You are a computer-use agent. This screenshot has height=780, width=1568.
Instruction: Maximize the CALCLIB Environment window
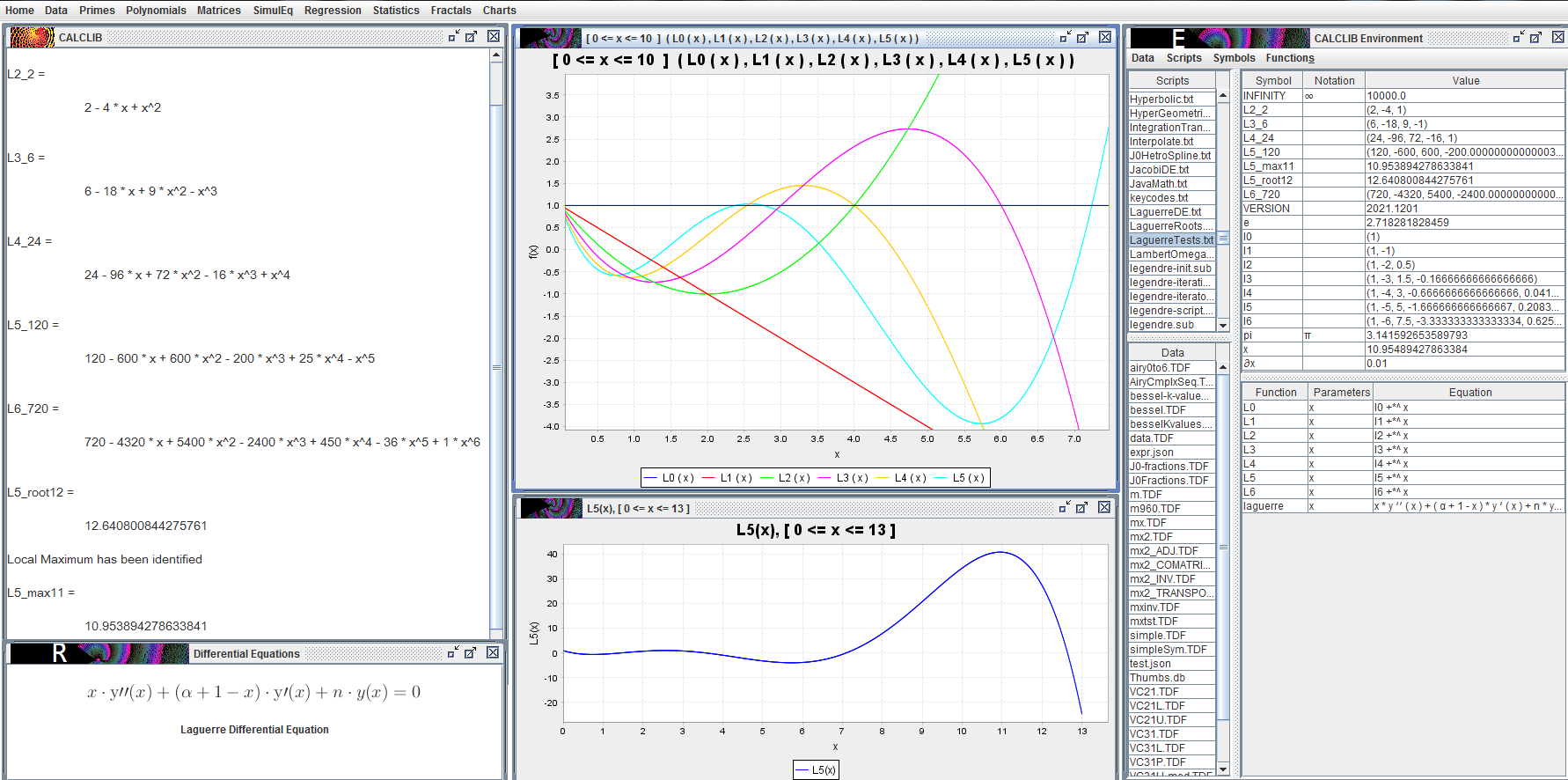coord(1535,37)
